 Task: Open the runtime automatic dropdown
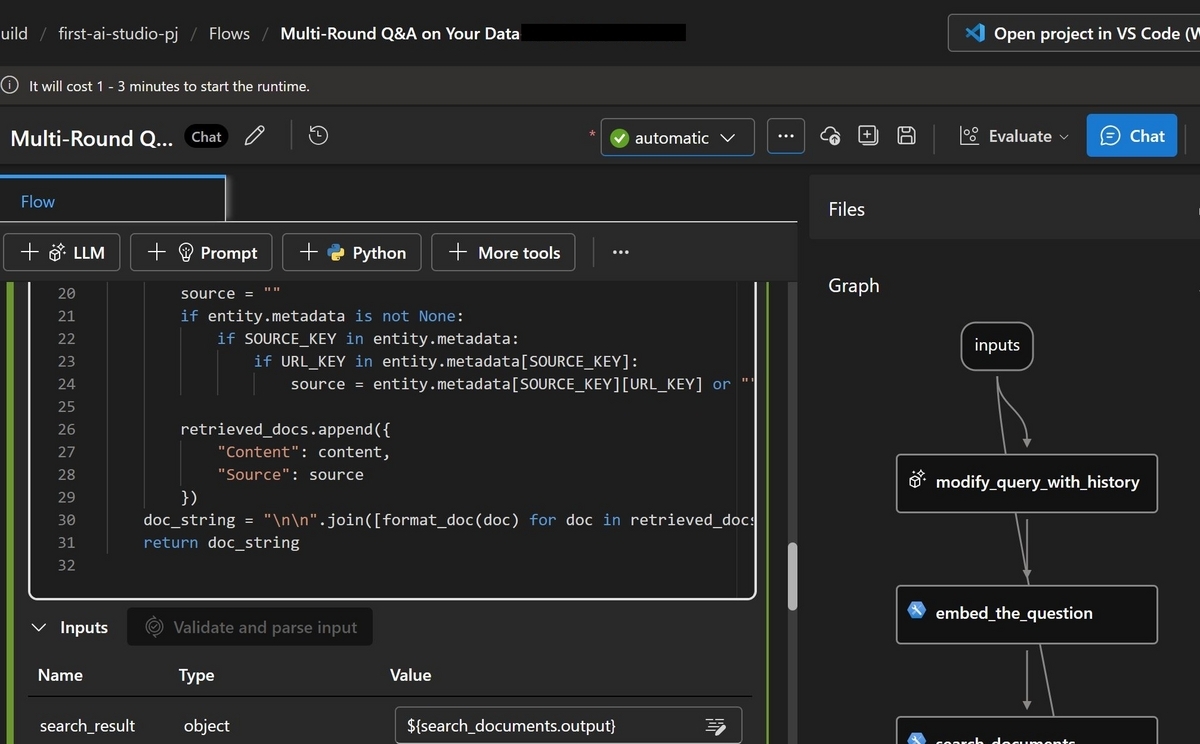(x=678, y=138)
